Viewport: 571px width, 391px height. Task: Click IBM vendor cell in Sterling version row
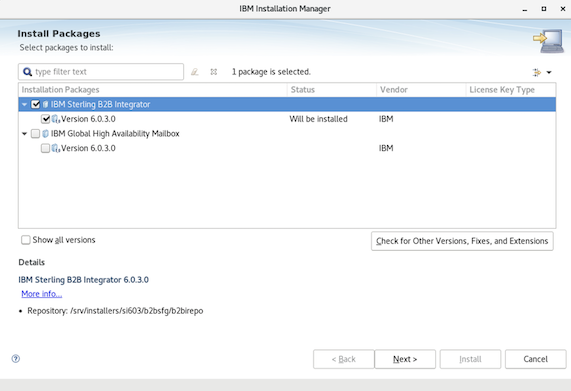(386, 119)
